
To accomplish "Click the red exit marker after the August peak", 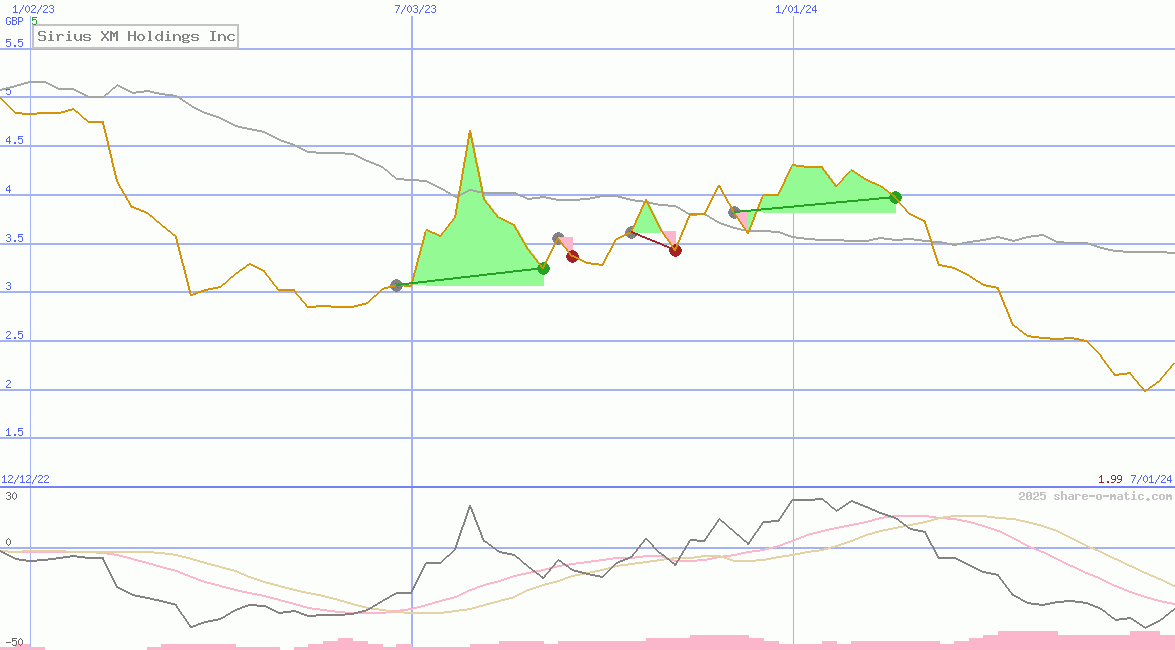I will pyautogui.click(x=572, y=256).
